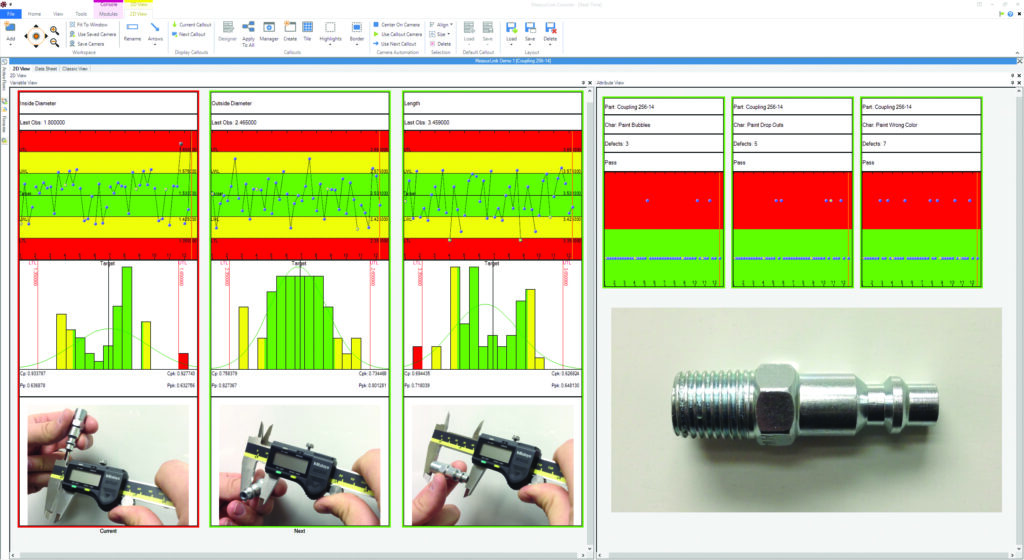Expand the Layout Load dropdown arrow
The width and height of the screenshot is (1024, 560).
click(511, 45)
